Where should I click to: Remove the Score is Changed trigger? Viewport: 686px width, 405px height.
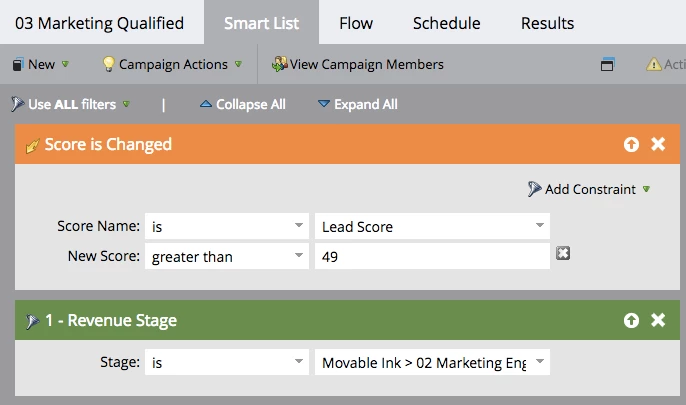(x=658, y=145)
